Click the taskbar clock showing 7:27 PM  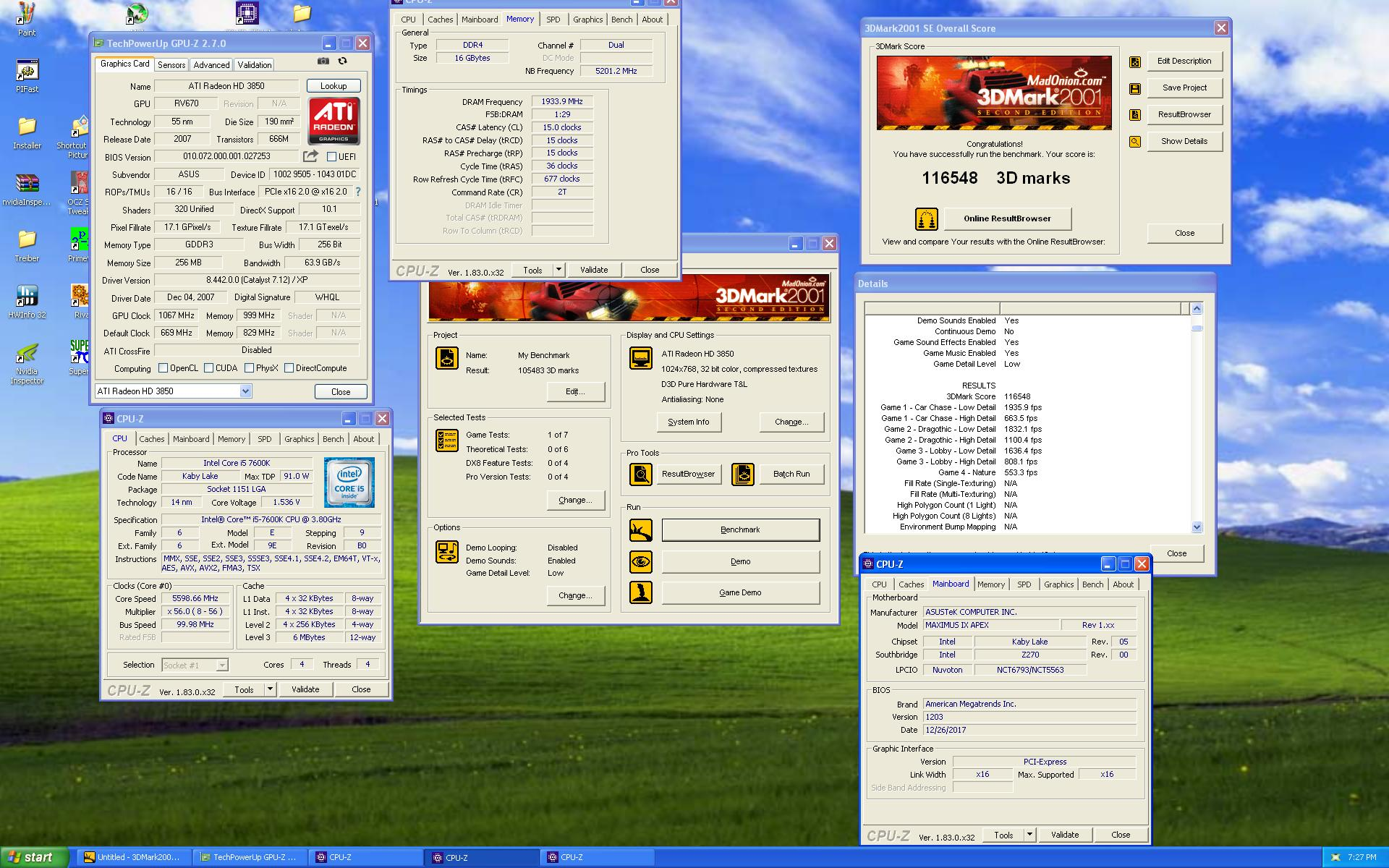1362,858
